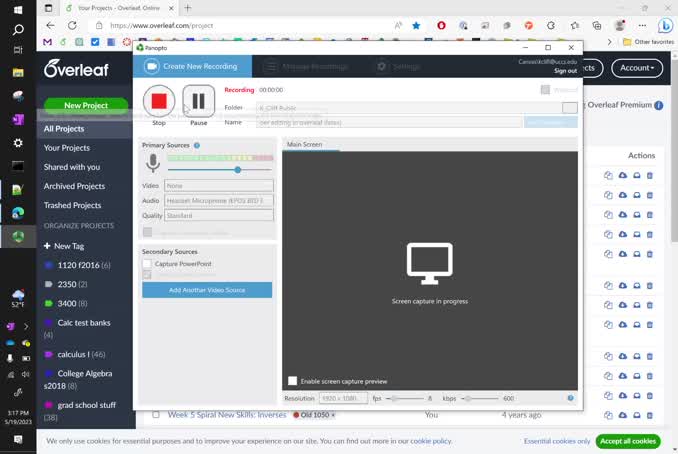This screenshot has width=678, height=454.
Task: Click the microphone icon in Primary Sources
Action: tap(153, 163)
